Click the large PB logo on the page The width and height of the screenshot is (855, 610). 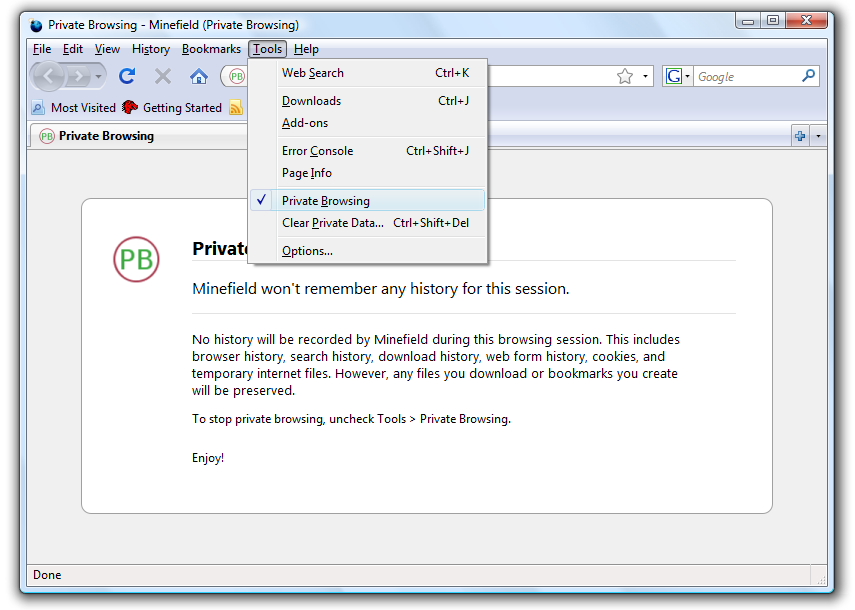(136, 259)
